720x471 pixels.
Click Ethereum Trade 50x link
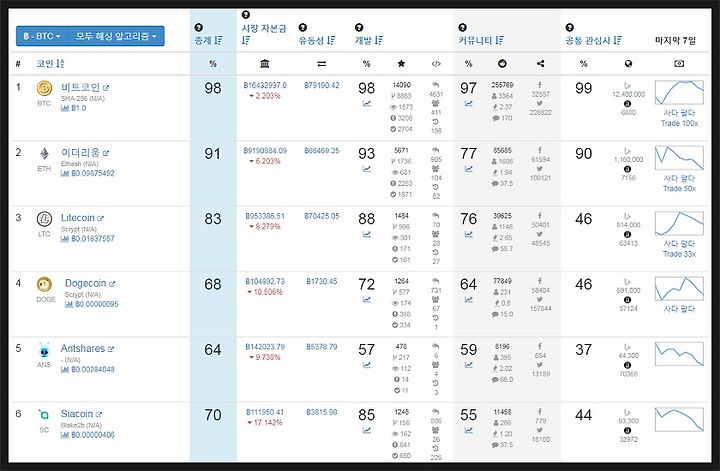[679, 188]
